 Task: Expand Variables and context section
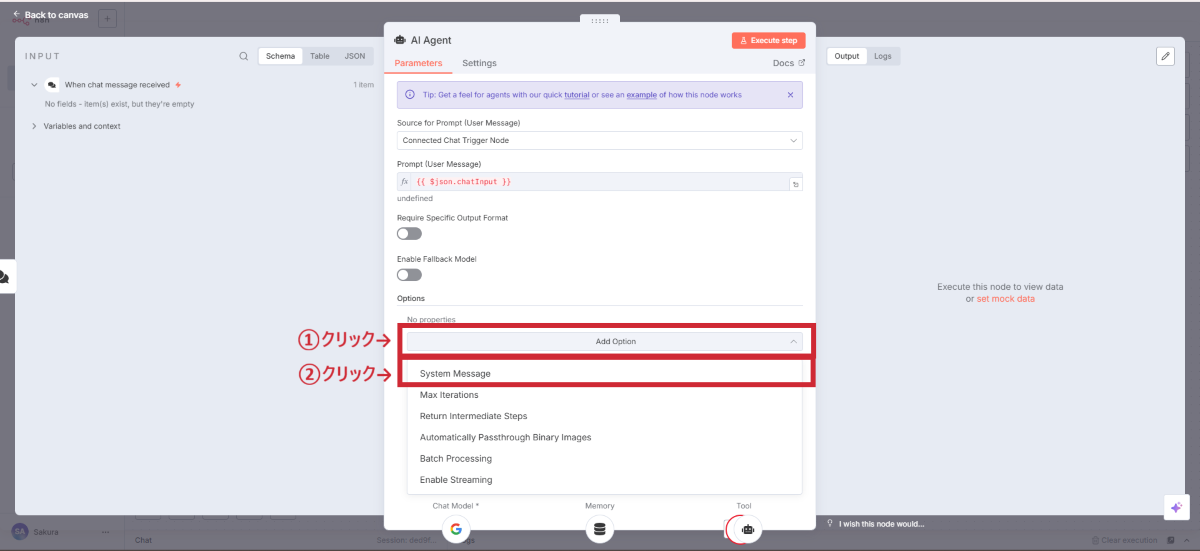pos(34,126)
